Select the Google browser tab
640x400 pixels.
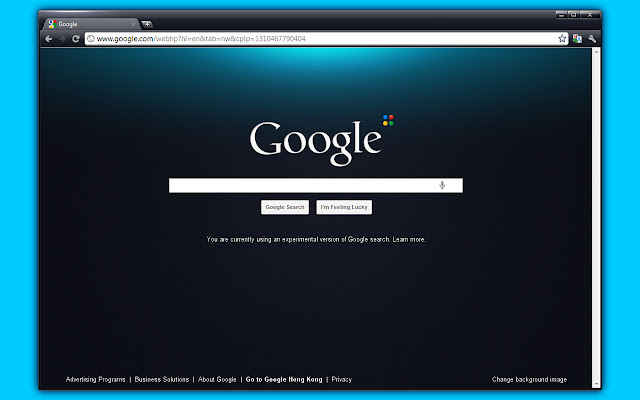91,24
